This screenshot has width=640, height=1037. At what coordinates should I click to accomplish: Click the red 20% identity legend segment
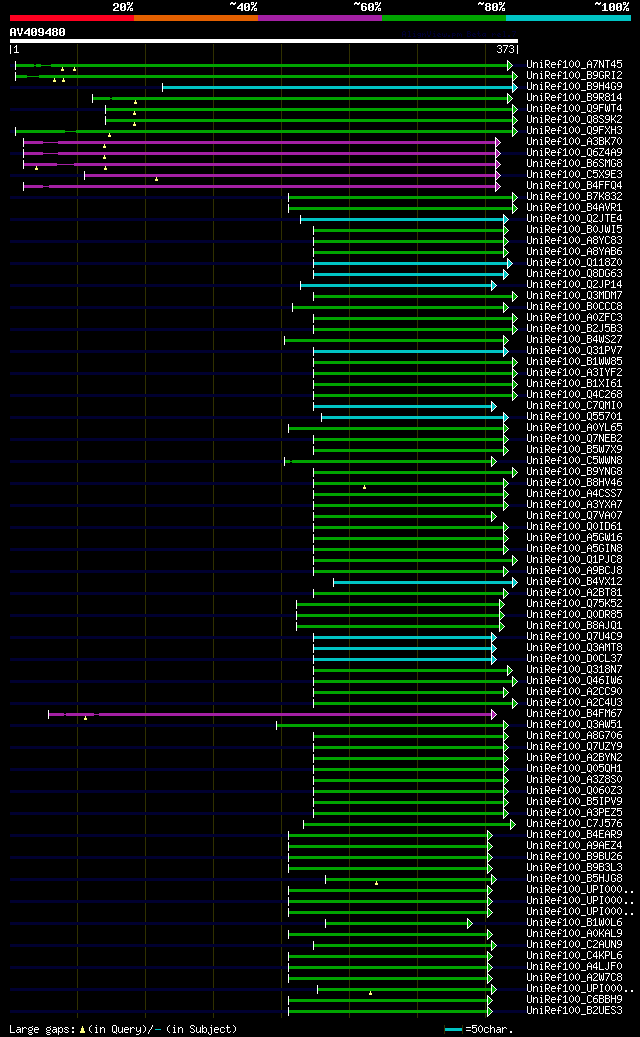click(71, 18)
